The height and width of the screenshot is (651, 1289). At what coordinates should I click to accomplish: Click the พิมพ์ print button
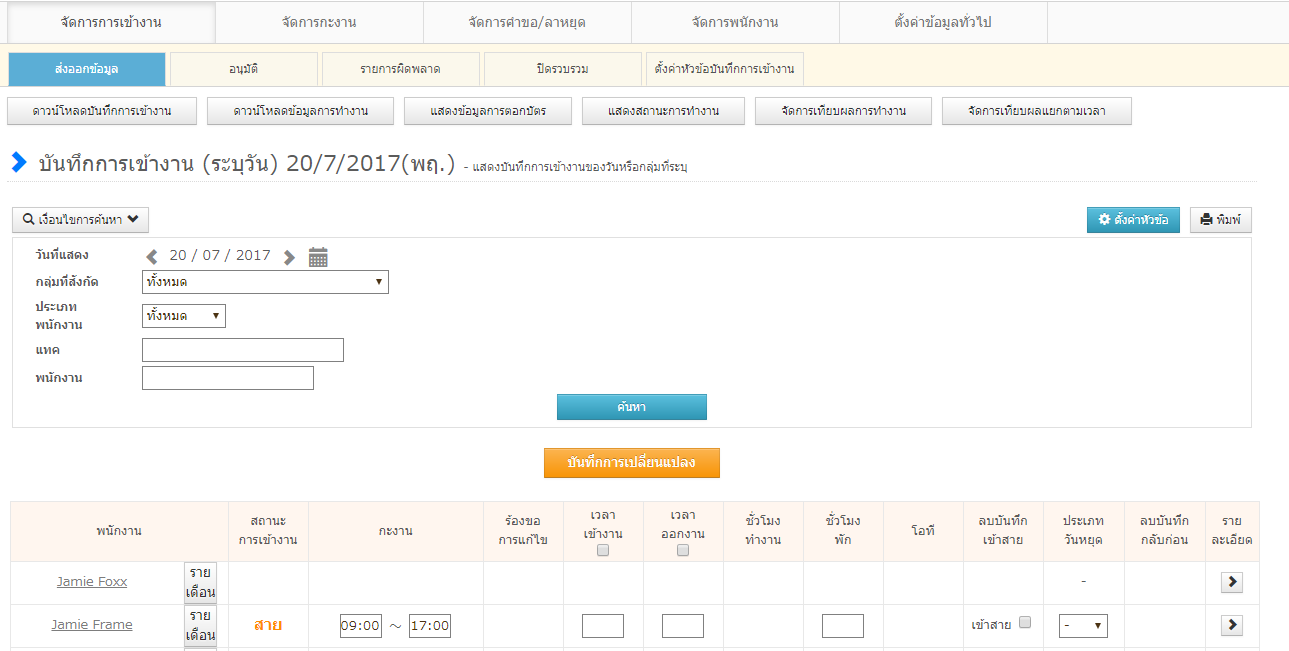(1220, 220)
